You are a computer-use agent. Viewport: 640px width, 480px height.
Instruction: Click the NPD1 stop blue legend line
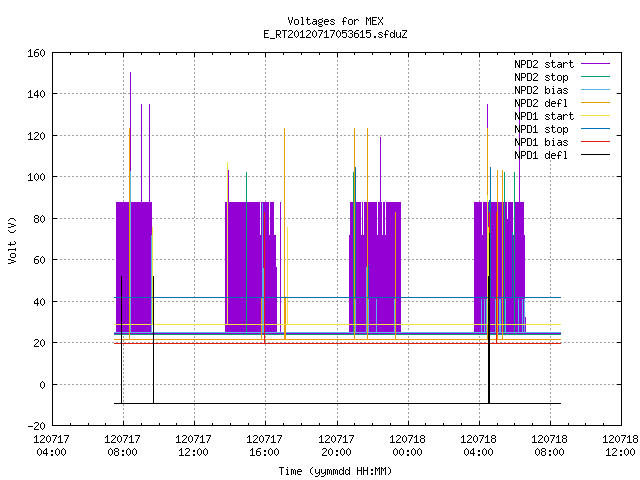[x=595, y=129]
